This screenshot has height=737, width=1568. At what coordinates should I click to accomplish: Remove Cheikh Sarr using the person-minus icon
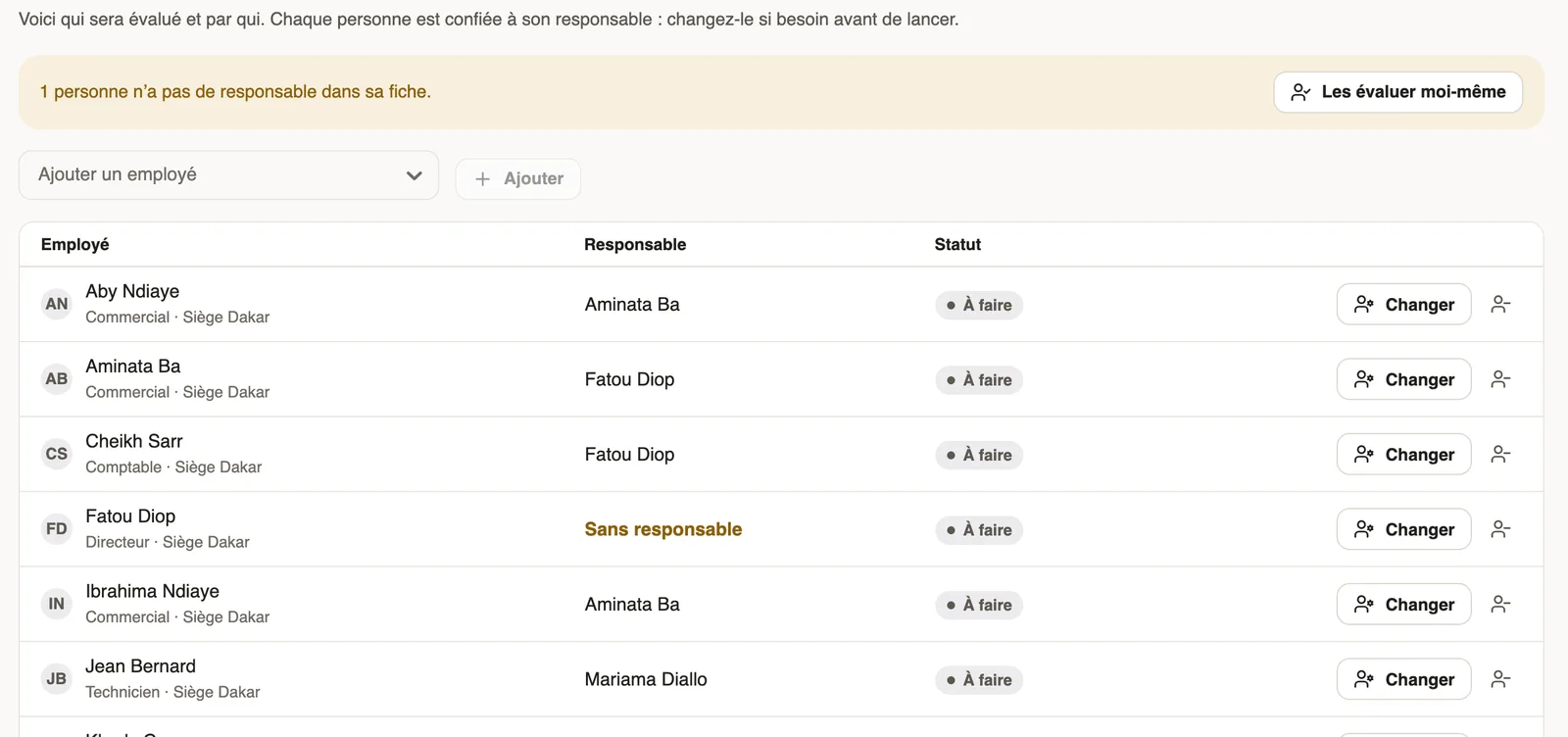point(1500,455)
